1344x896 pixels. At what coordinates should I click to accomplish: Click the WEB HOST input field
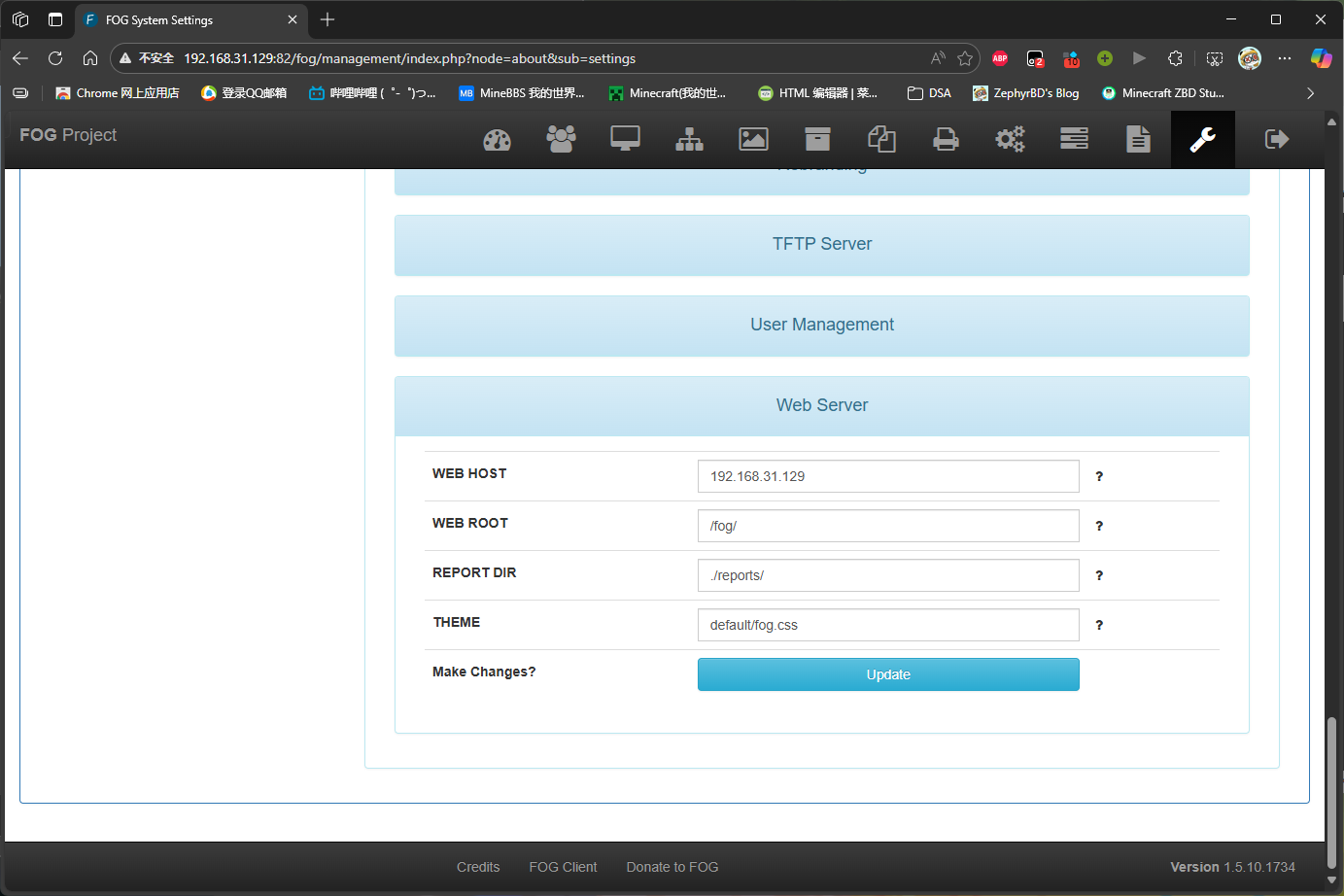click(x=887, y=476)
